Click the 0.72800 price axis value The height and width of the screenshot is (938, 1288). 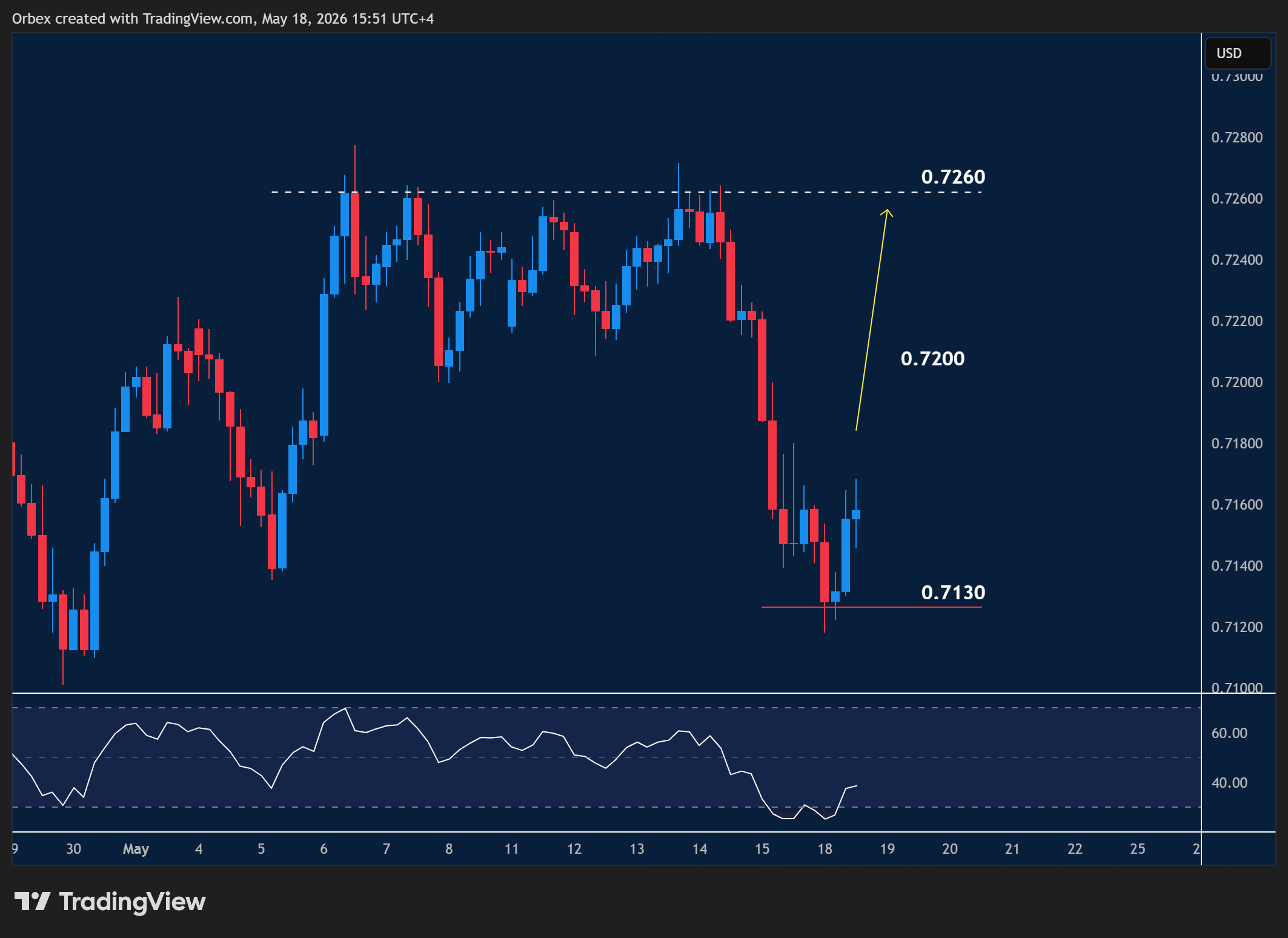(1237, 138)
